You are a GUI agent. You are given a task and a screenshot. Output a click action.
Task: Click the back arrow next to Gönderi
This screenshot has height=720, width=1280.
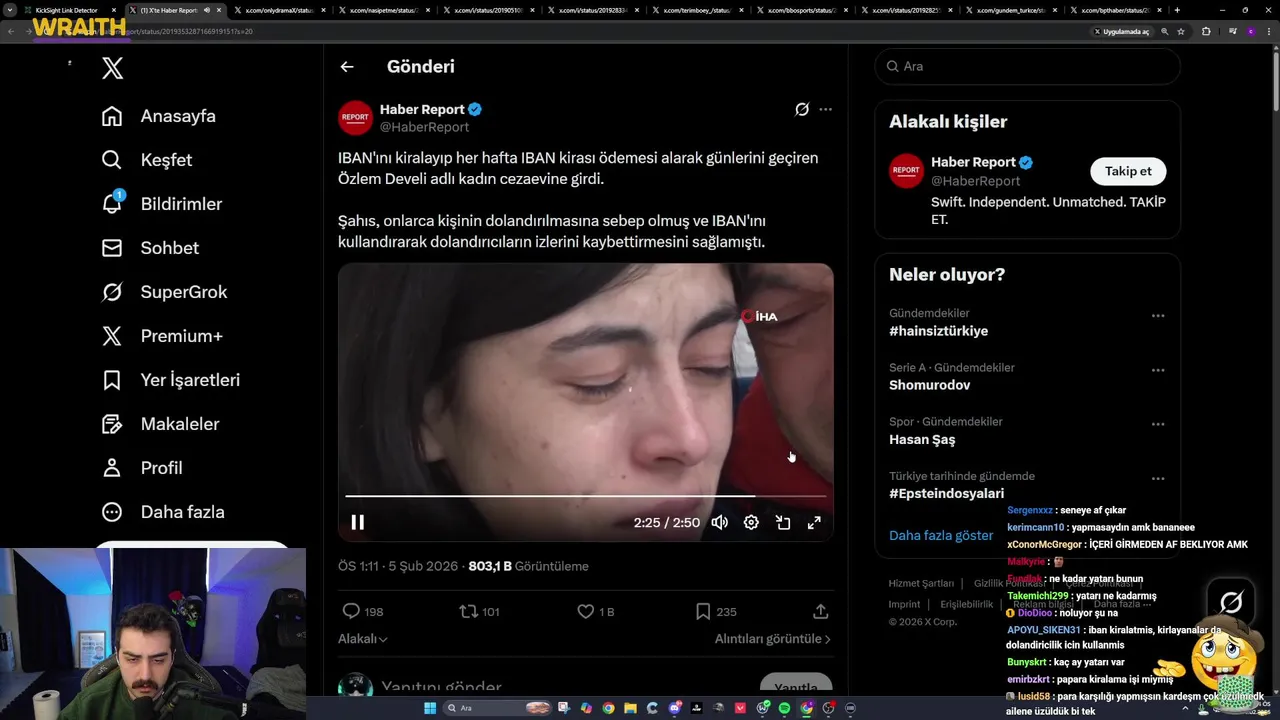347,67
